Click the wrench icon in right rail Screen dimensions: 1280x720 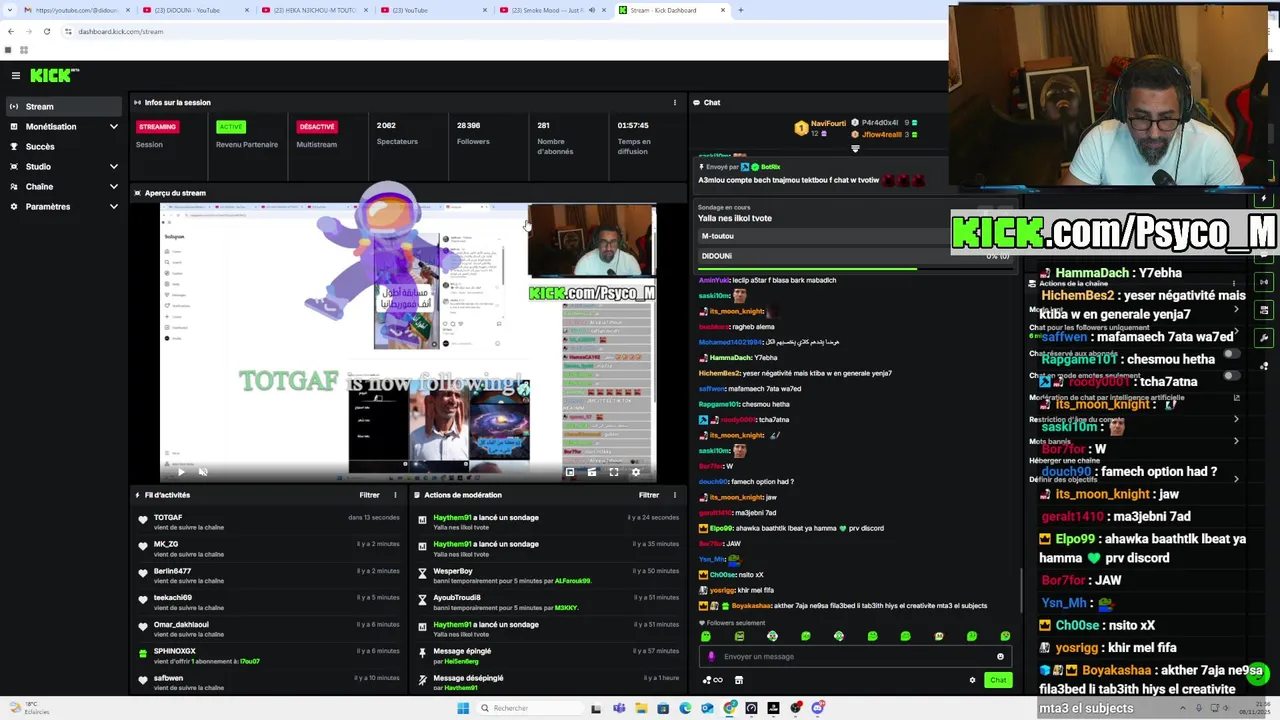tap(1264, 338)
